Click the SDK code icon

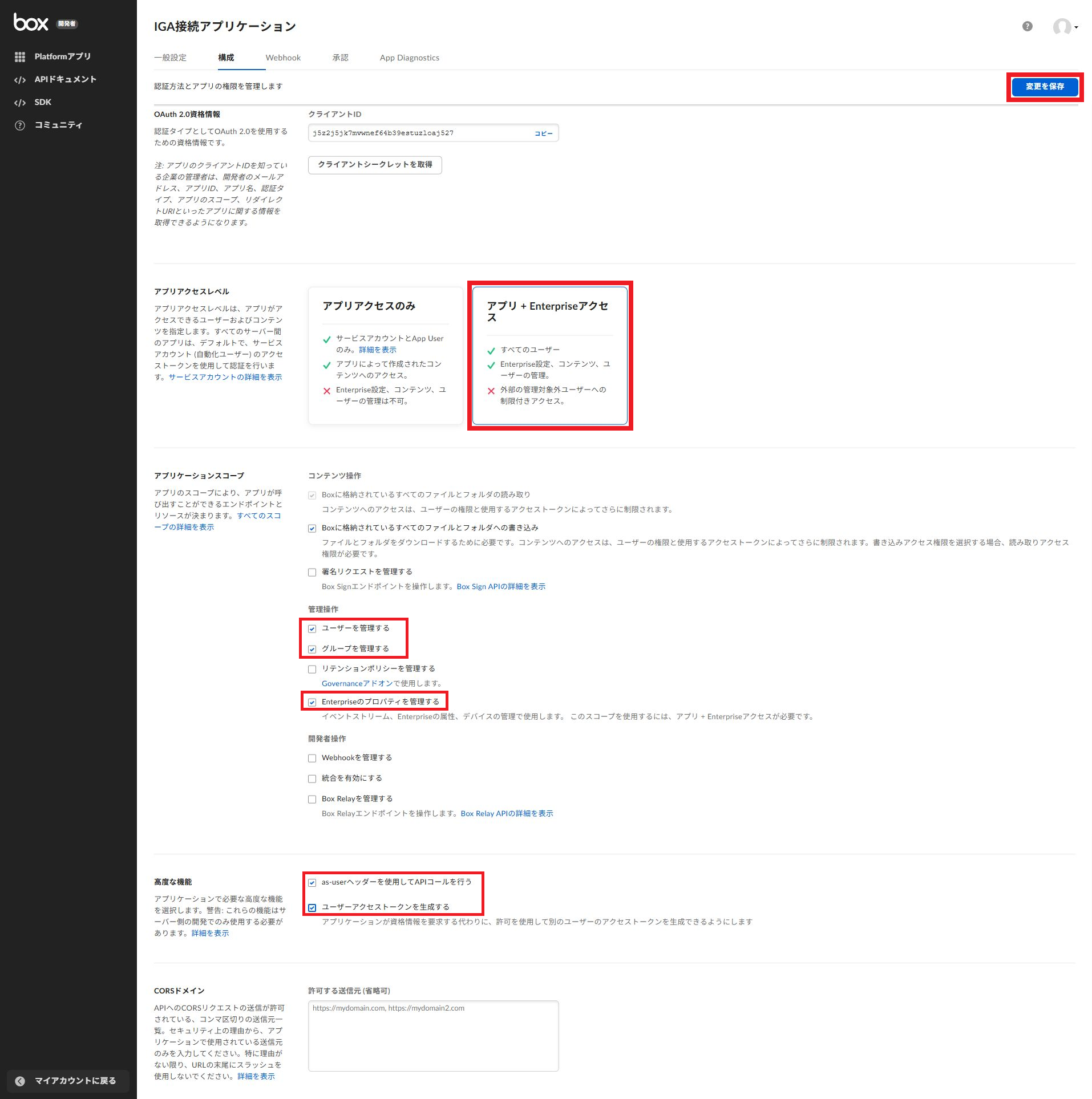[20, 103]
